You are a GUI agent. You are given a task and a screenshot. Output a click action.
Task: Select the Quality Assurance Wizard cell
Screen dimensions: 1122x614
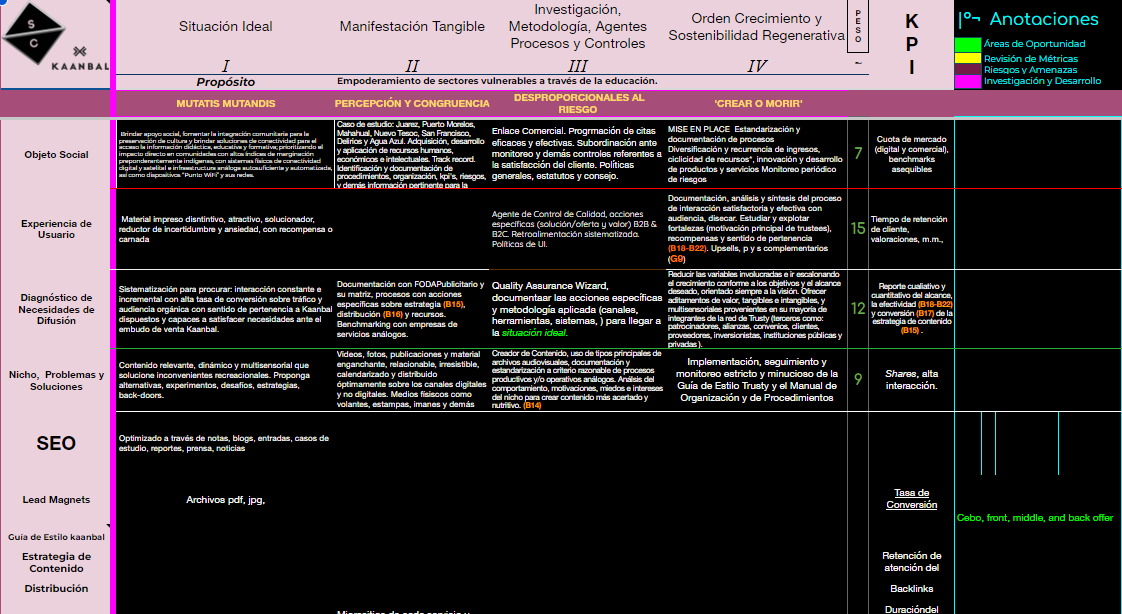click(x=578, y=309)
